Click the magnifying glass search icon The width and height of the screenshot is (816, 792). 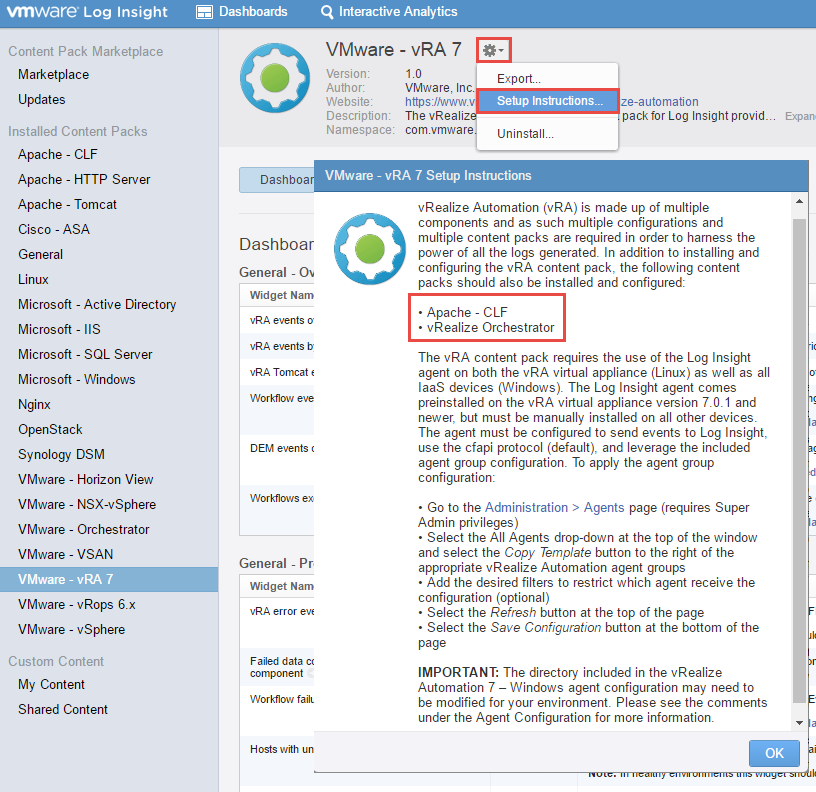(x=325, y=12)
